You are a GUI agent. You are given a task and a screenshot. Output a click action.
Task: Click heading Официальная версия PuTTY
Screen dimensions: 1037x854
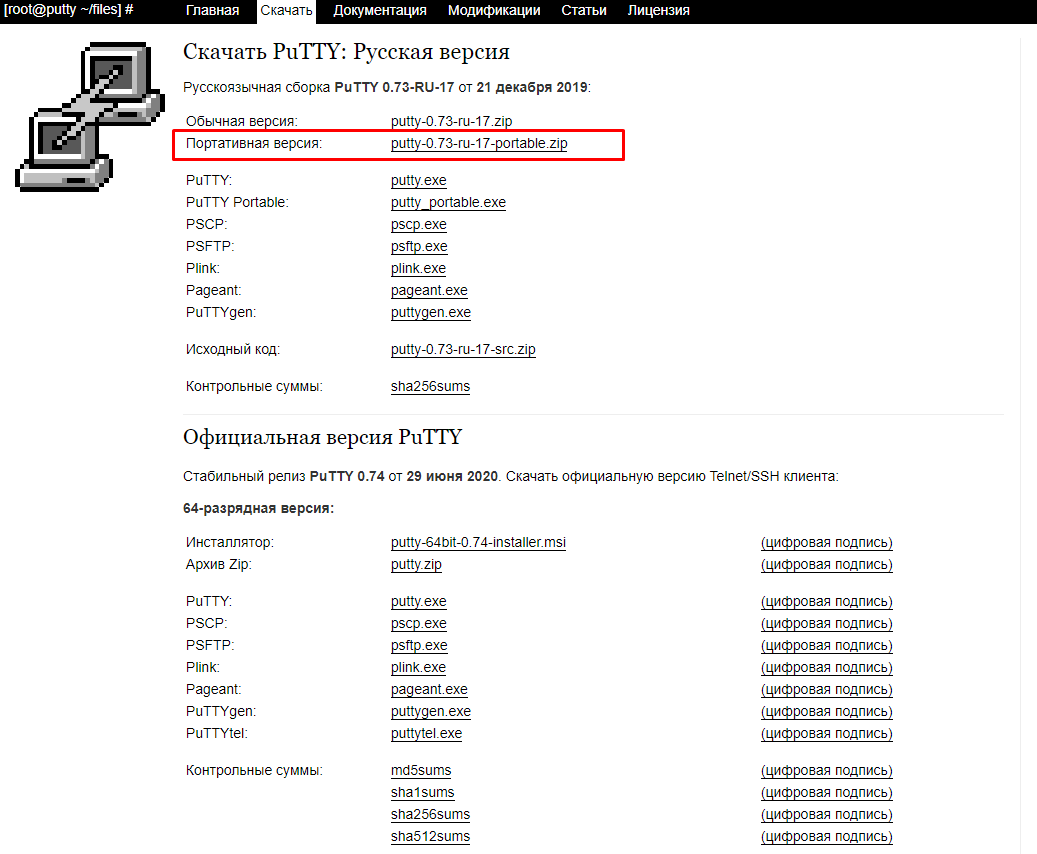[x=323, y=437]
